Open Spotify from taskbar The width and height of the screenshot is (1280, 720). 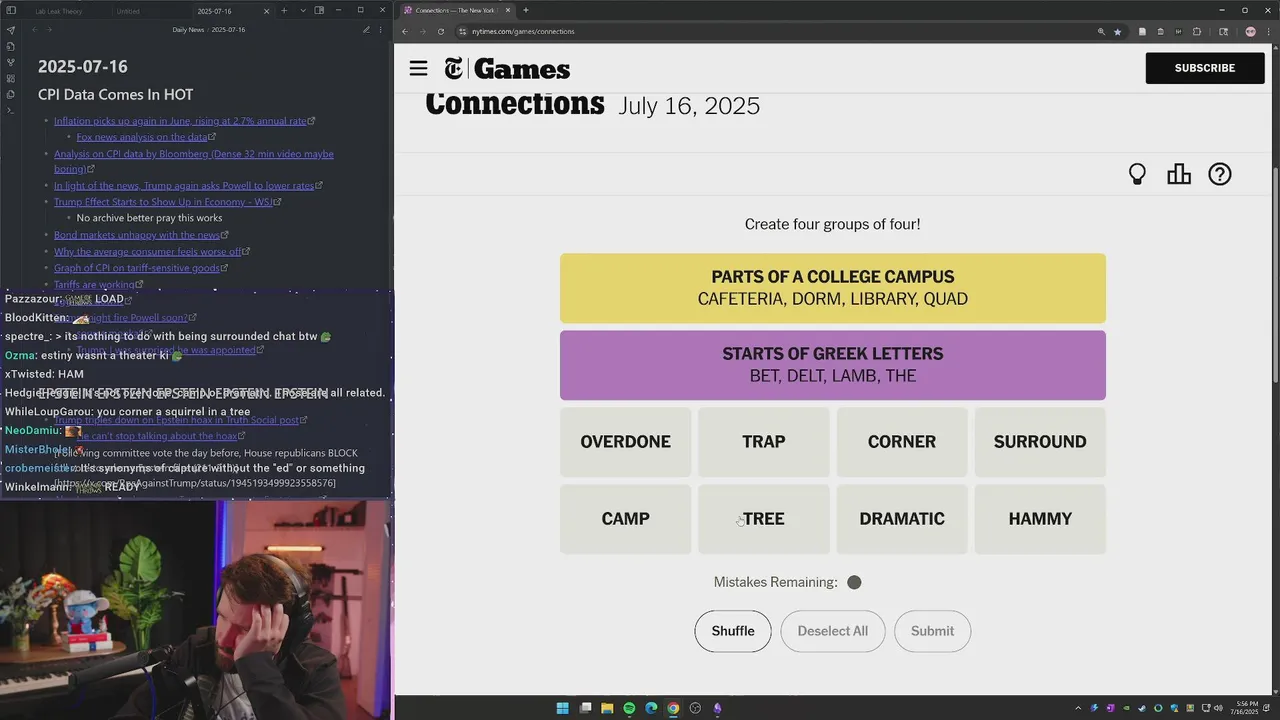[629, 708]
